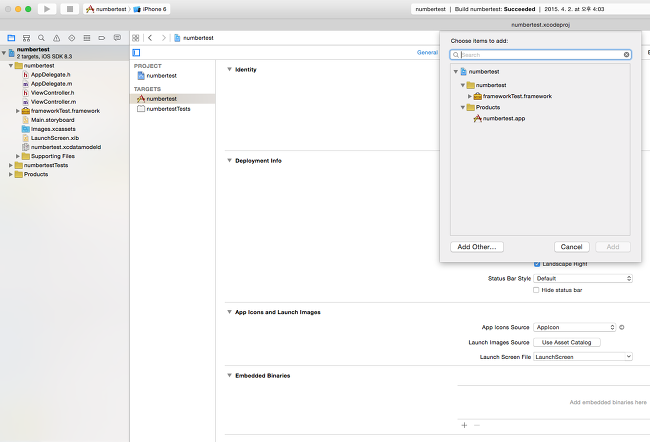
Task: Select numbertest target in targets list
Action: point(172,99)
